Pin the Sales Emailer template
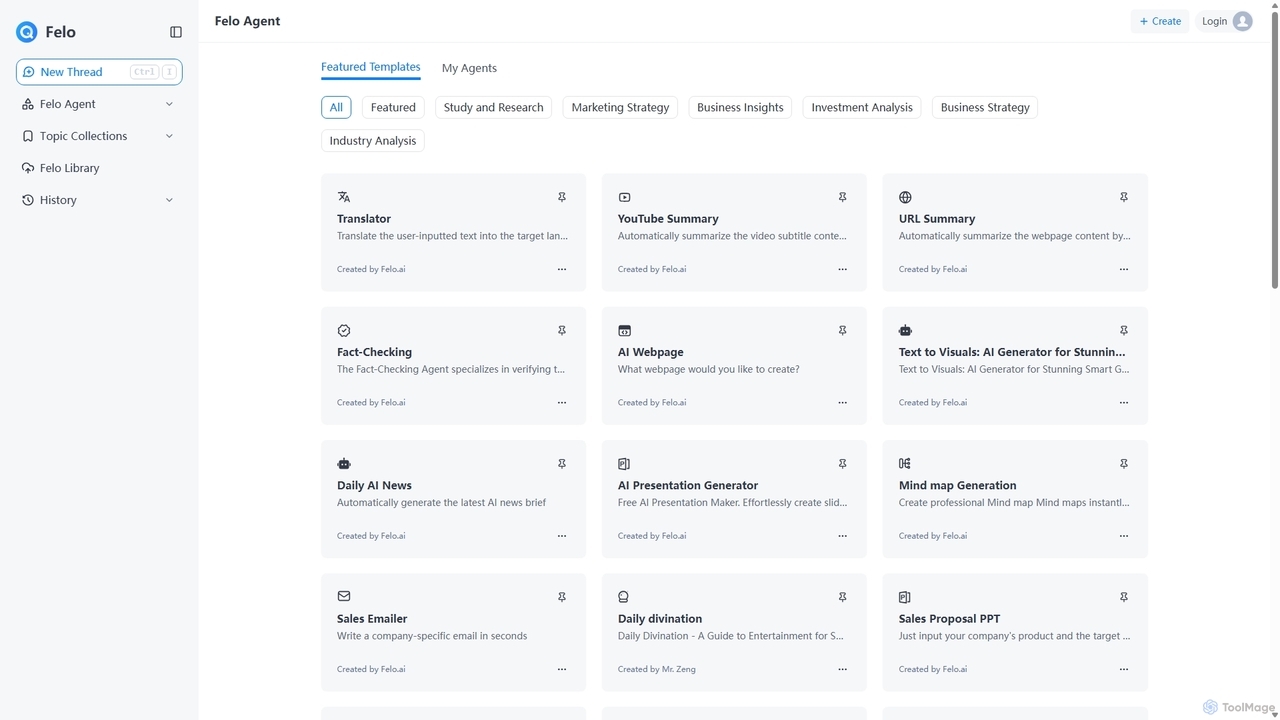The height and width of the screenshot is (720, 1280). pos(562,597)
